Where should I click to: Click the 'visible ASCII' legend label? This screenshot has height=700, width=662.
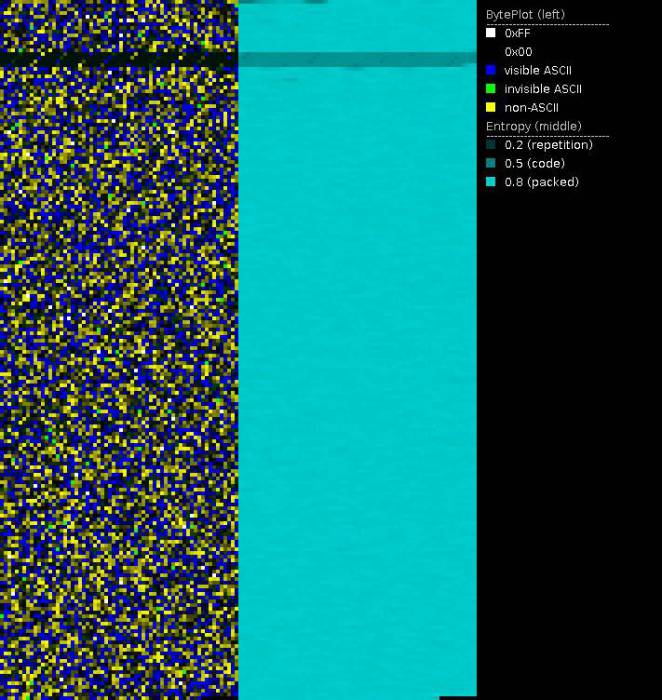tap(538, 71)
